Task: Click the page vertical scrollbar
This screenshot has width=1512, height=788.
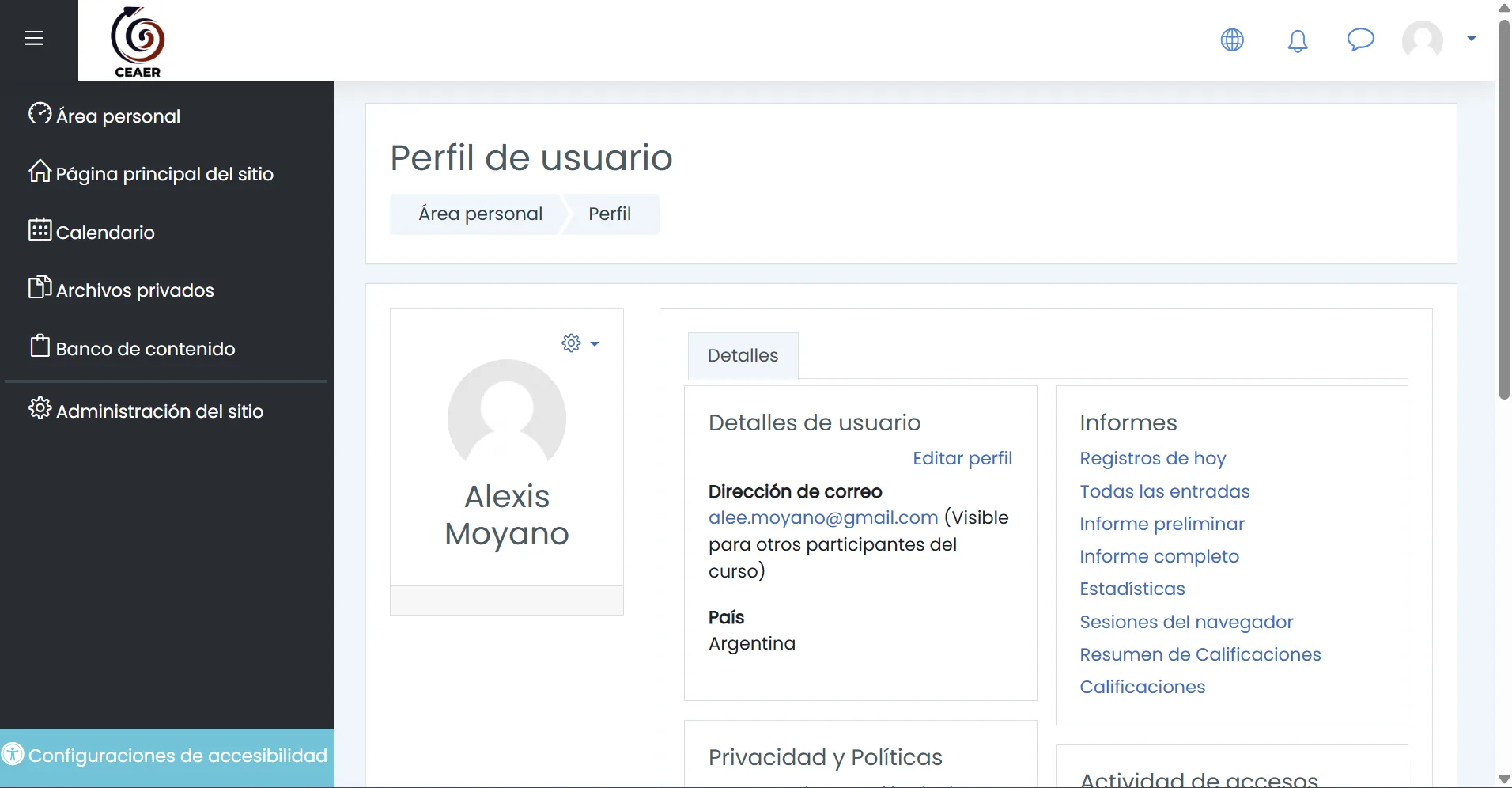Action: pos(1504,210)
